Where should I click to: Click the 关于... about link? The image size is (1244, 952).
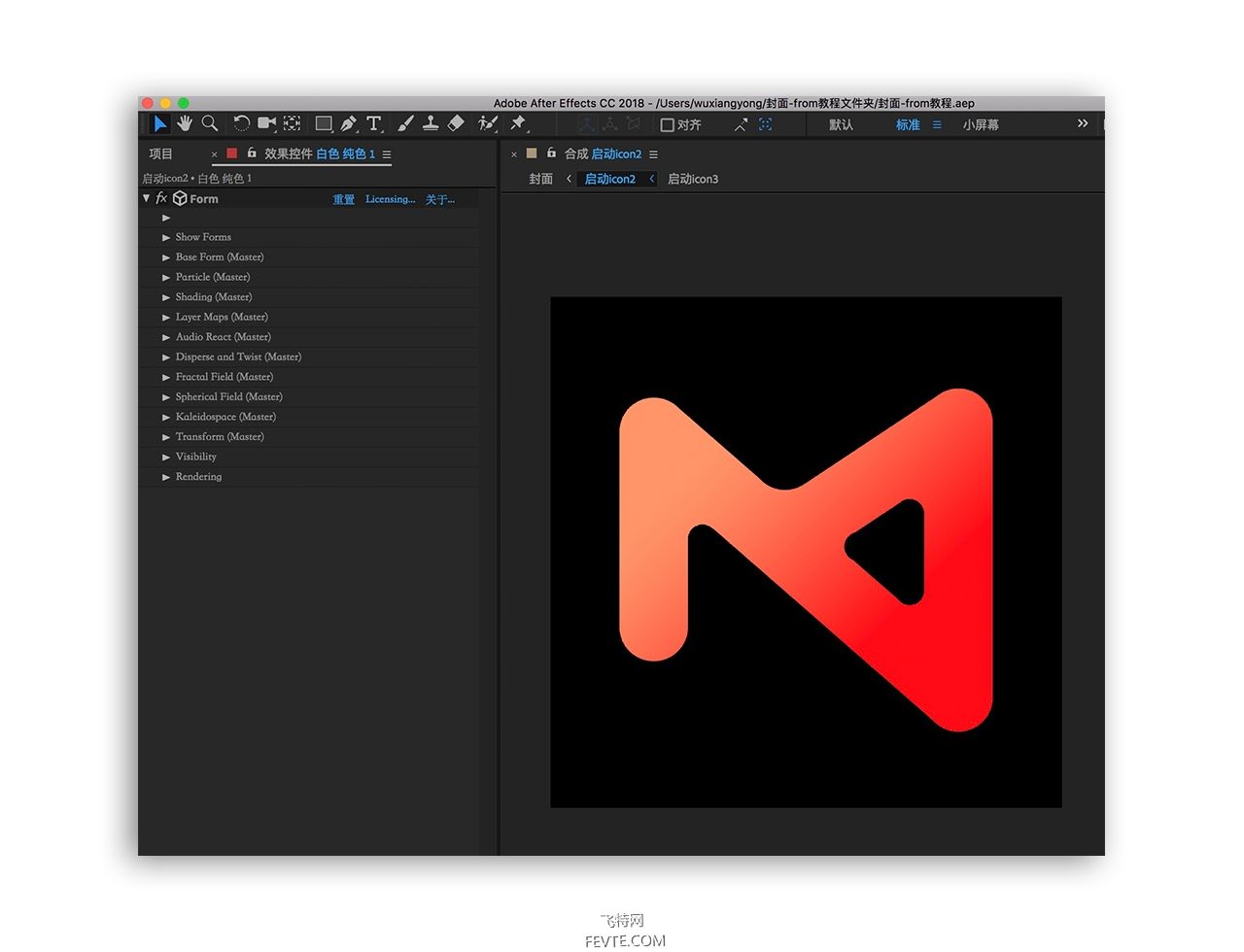point(440,199)
